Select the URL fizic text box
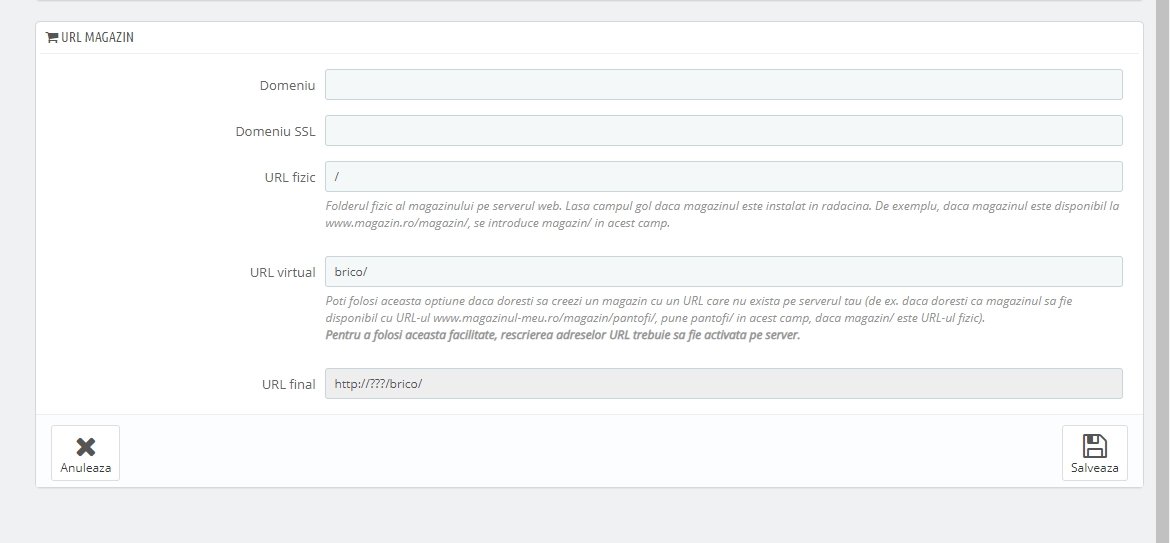 [723, 177]
